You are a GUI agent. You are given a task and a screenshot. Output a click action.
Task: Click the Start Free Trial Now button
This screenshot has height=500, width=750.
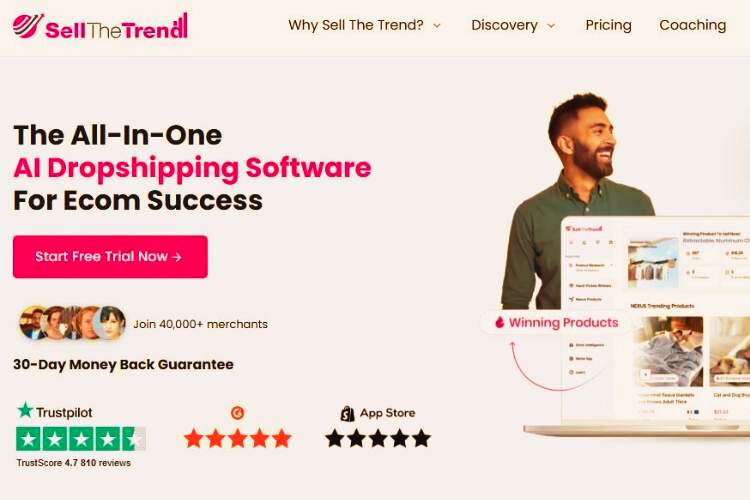[110, 256]
